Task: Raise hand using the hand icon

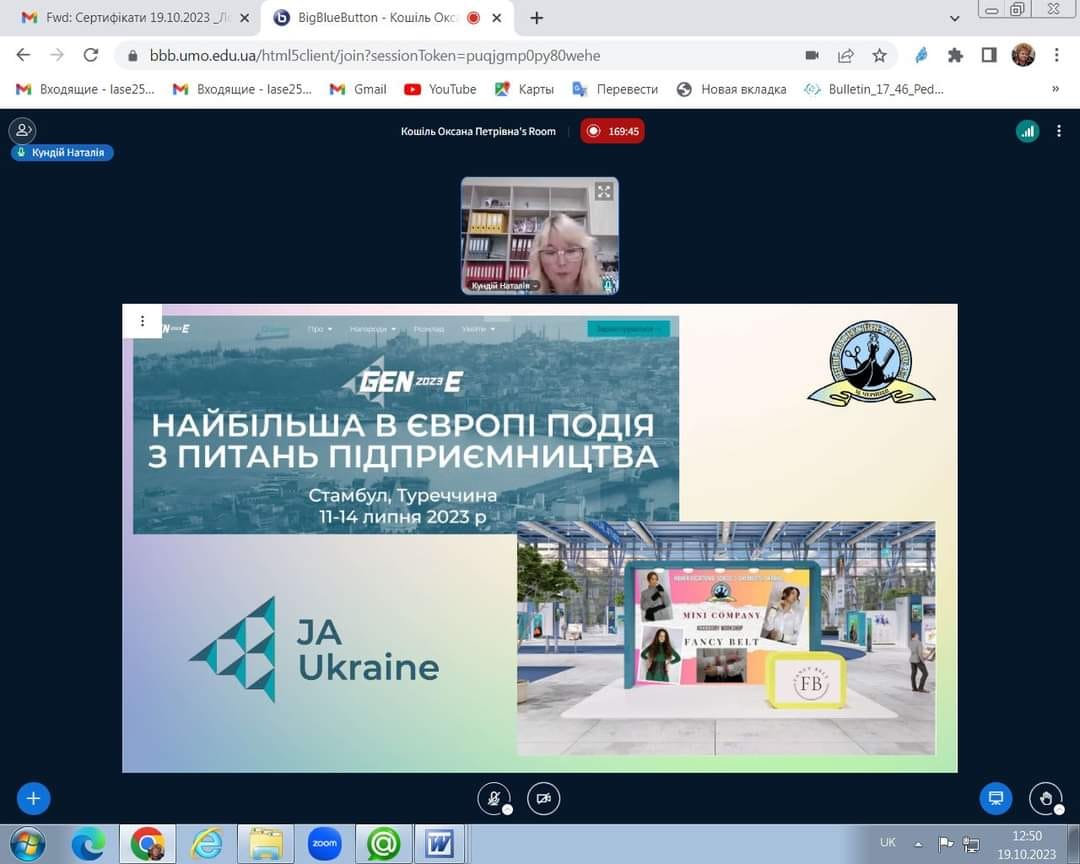Action: (x=1046, y=799)
